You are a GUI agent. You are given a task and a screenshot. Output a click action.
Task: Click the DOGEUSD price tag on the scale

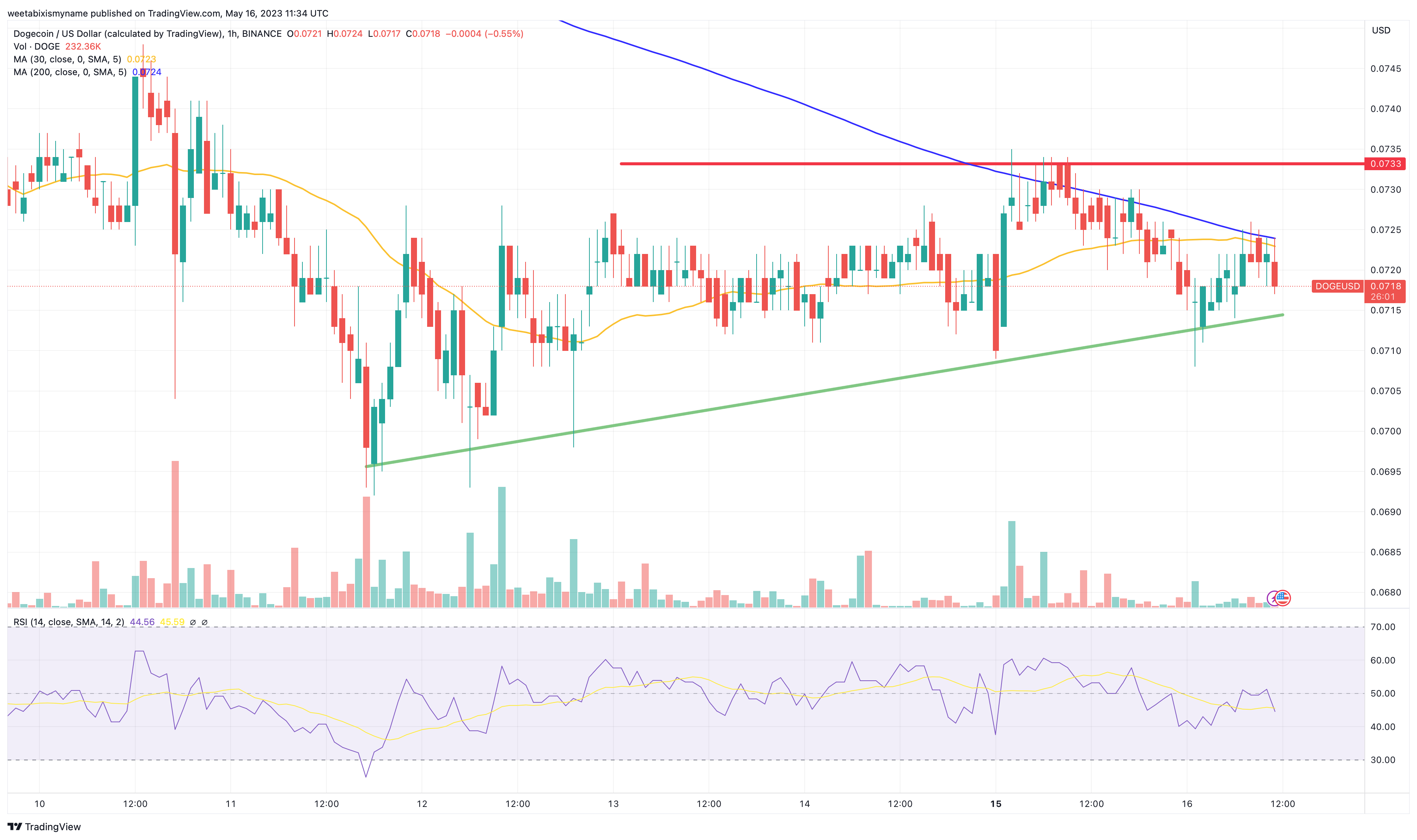tap(1337, 286)
